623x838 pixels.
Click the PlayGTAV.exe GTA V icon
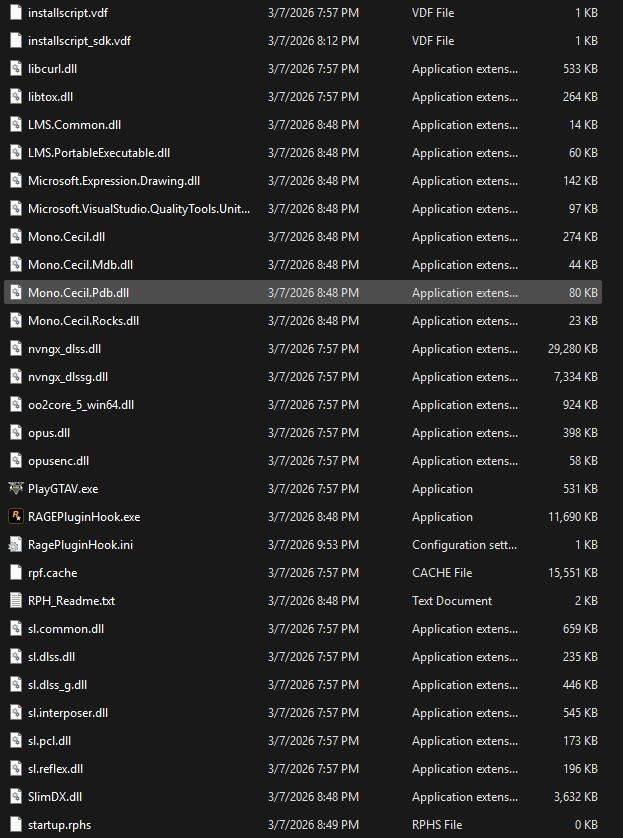(x=16, y=488)
